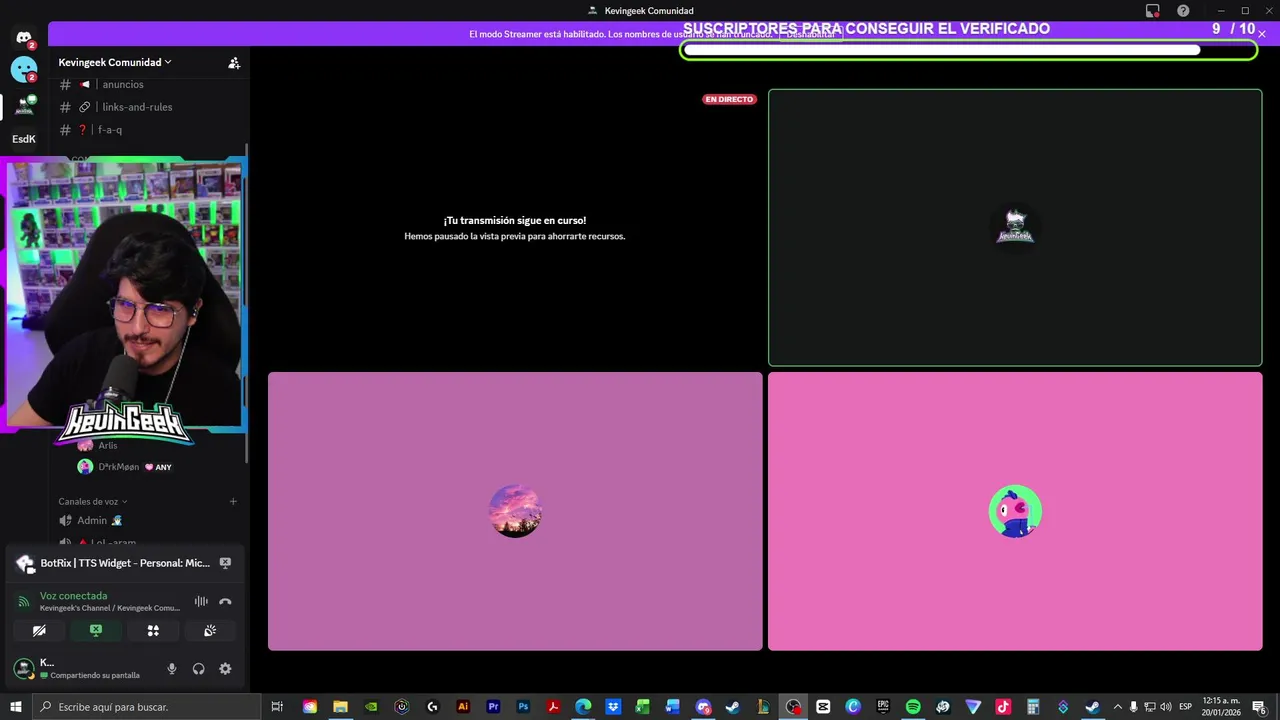
Task: Open Dropbox from the taskbar
Action: (613, 707)
